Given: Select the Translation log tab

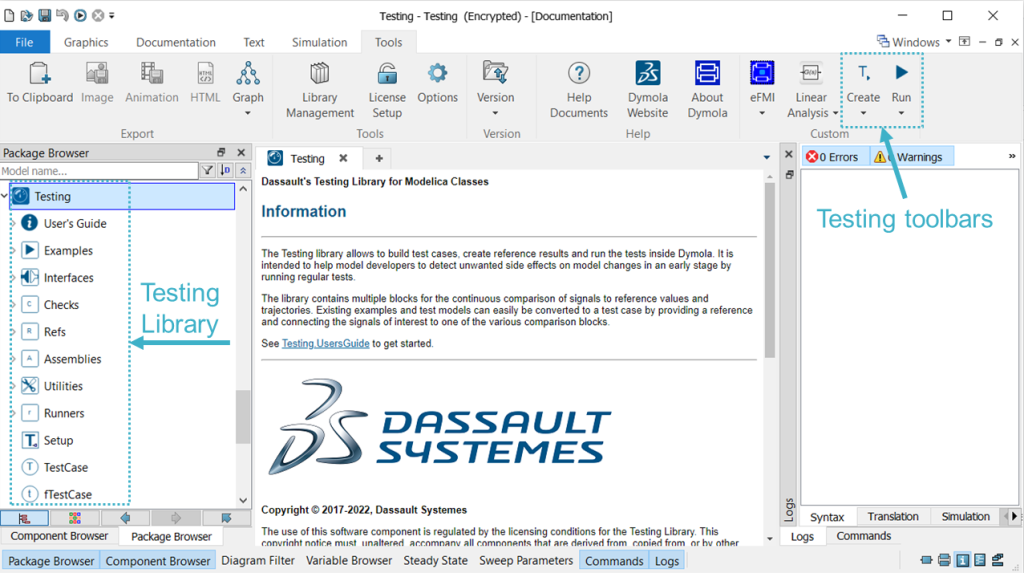Looking at the screenshot, I should point(893,516).
